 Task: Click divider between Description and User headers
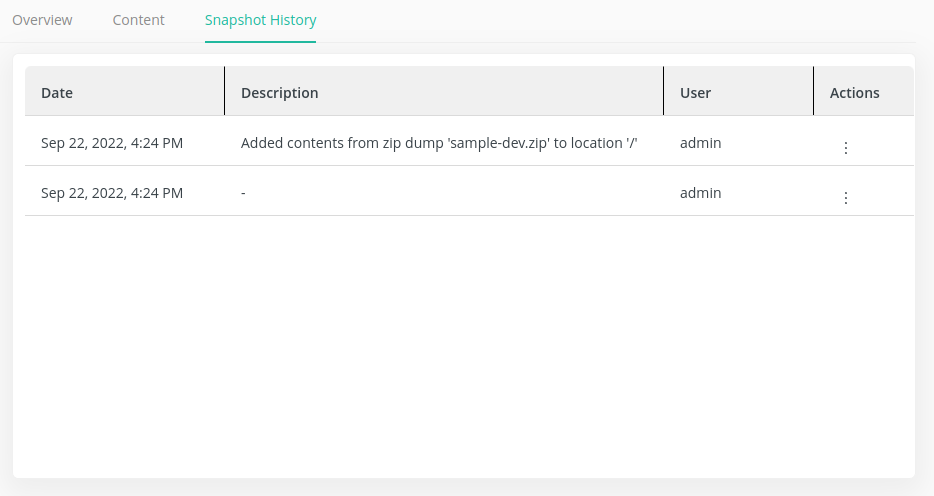tap(663, 91)
